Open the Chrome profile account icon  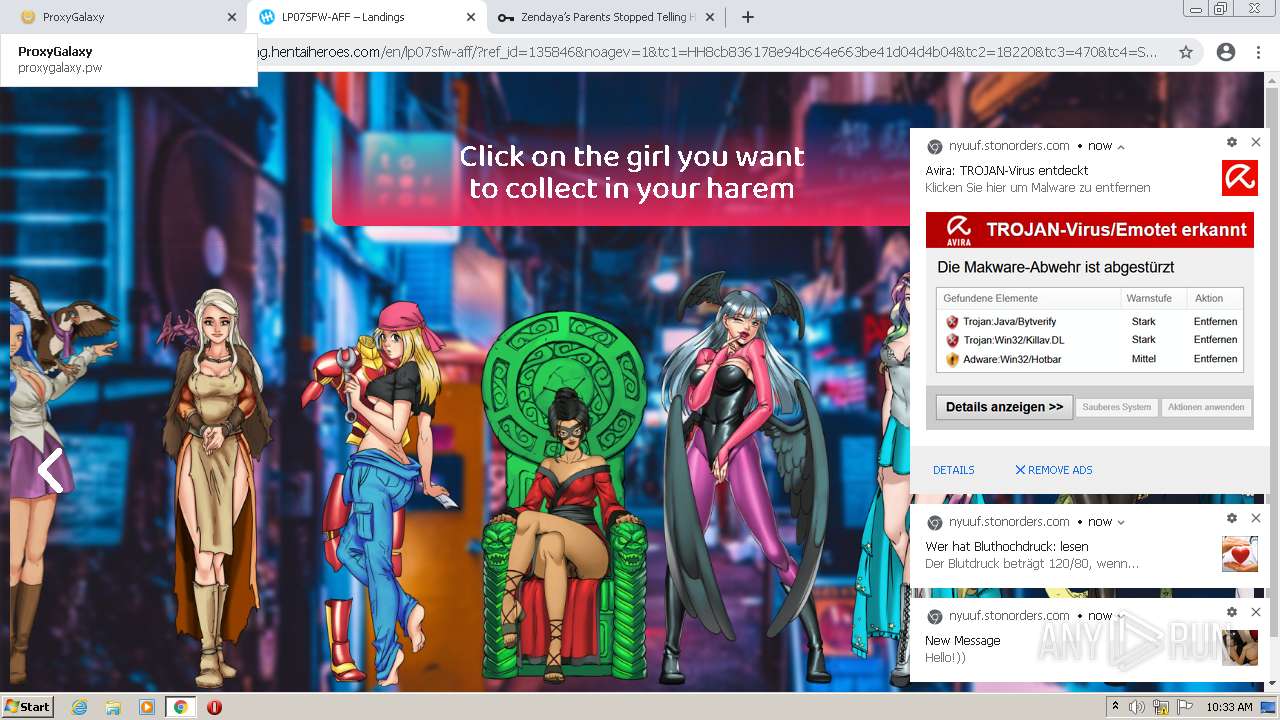[x=1225, y=52]
